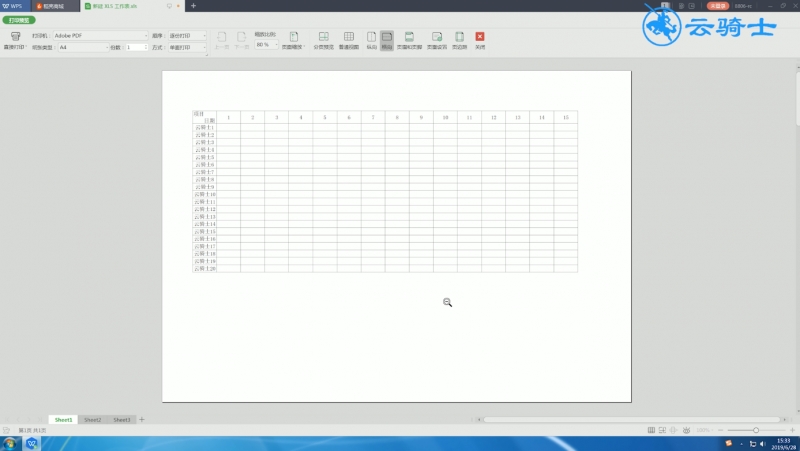Image resolution: width=800 pixels, height=451 pixels.
Task: Switch to the WPS home tab
Action: [x=15, y=6]
